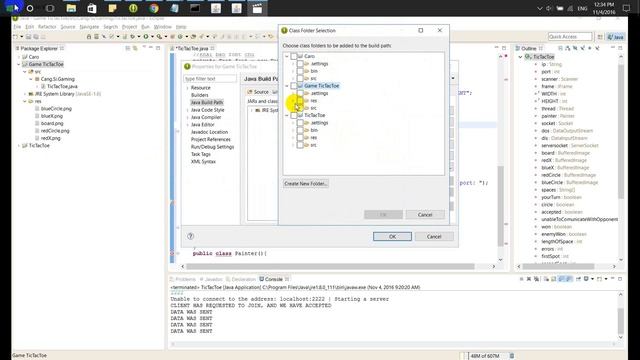Image resolution: width=640 pixels, height=360 pixels.
Task: Open the File menu
Action: [17, 27]
